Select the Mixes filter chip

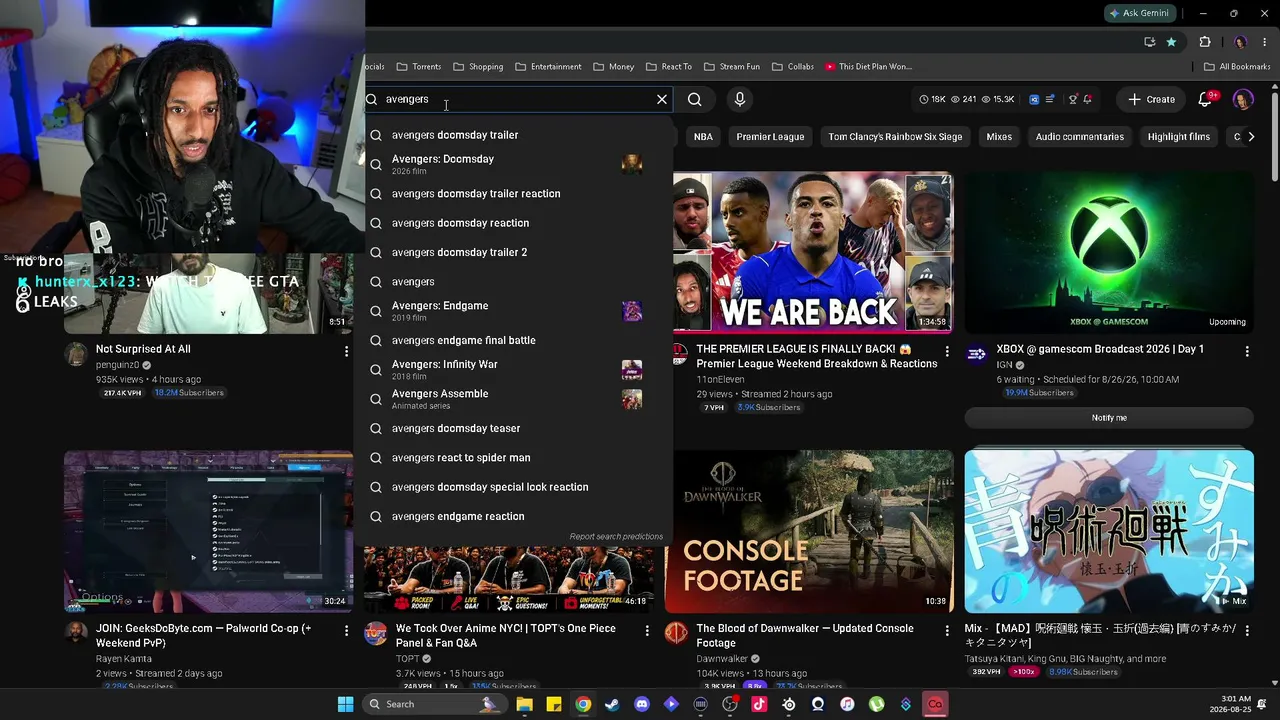999,137
